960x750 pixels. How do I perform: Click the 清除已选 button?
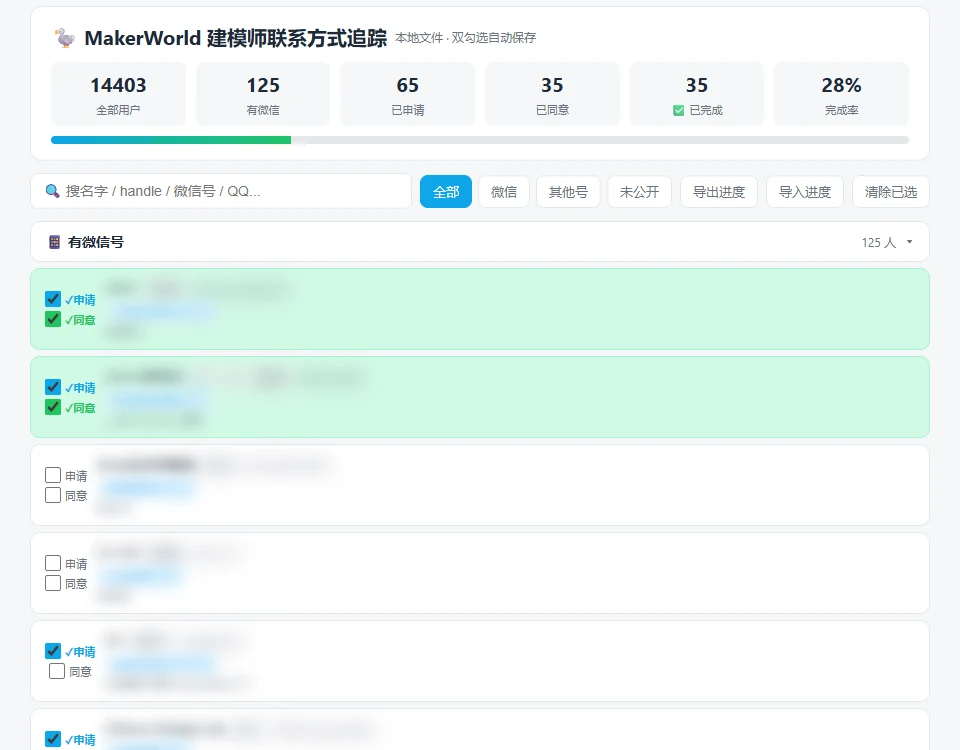[x=891, y=192]
